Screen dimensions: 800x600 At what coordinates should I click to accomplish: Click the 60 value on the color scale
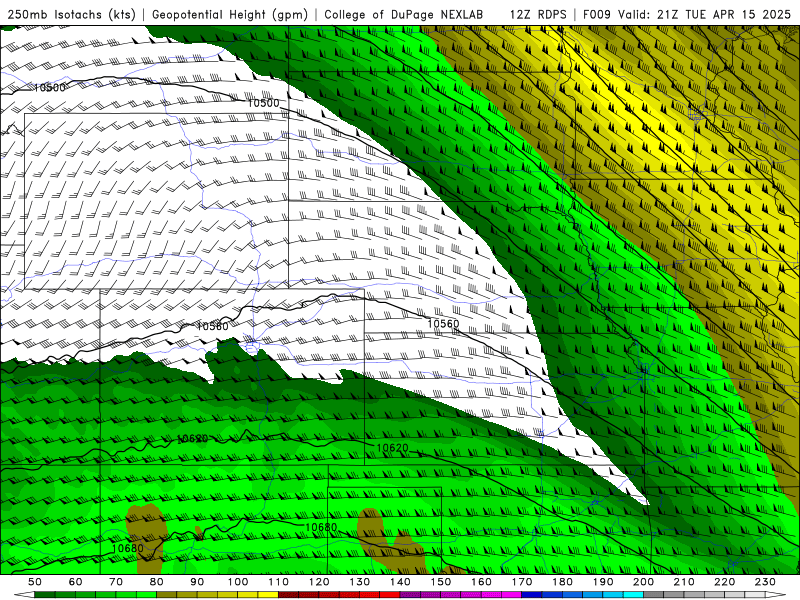coord(76,582)
